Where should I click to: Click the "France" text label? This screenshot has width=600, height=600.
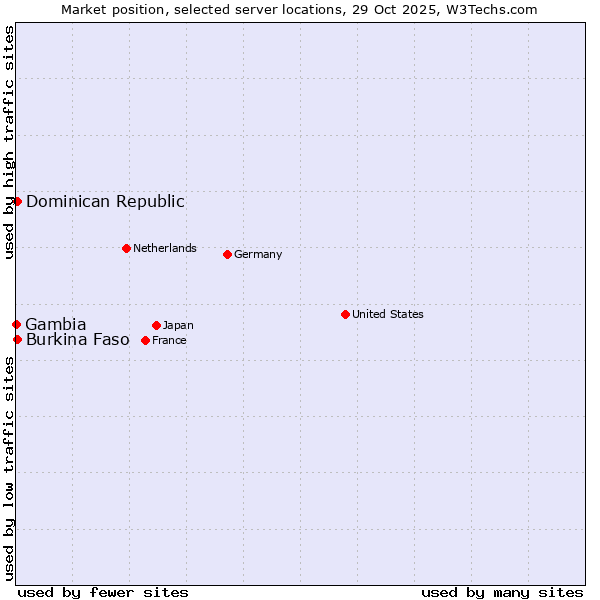click(x=169, y=340)
